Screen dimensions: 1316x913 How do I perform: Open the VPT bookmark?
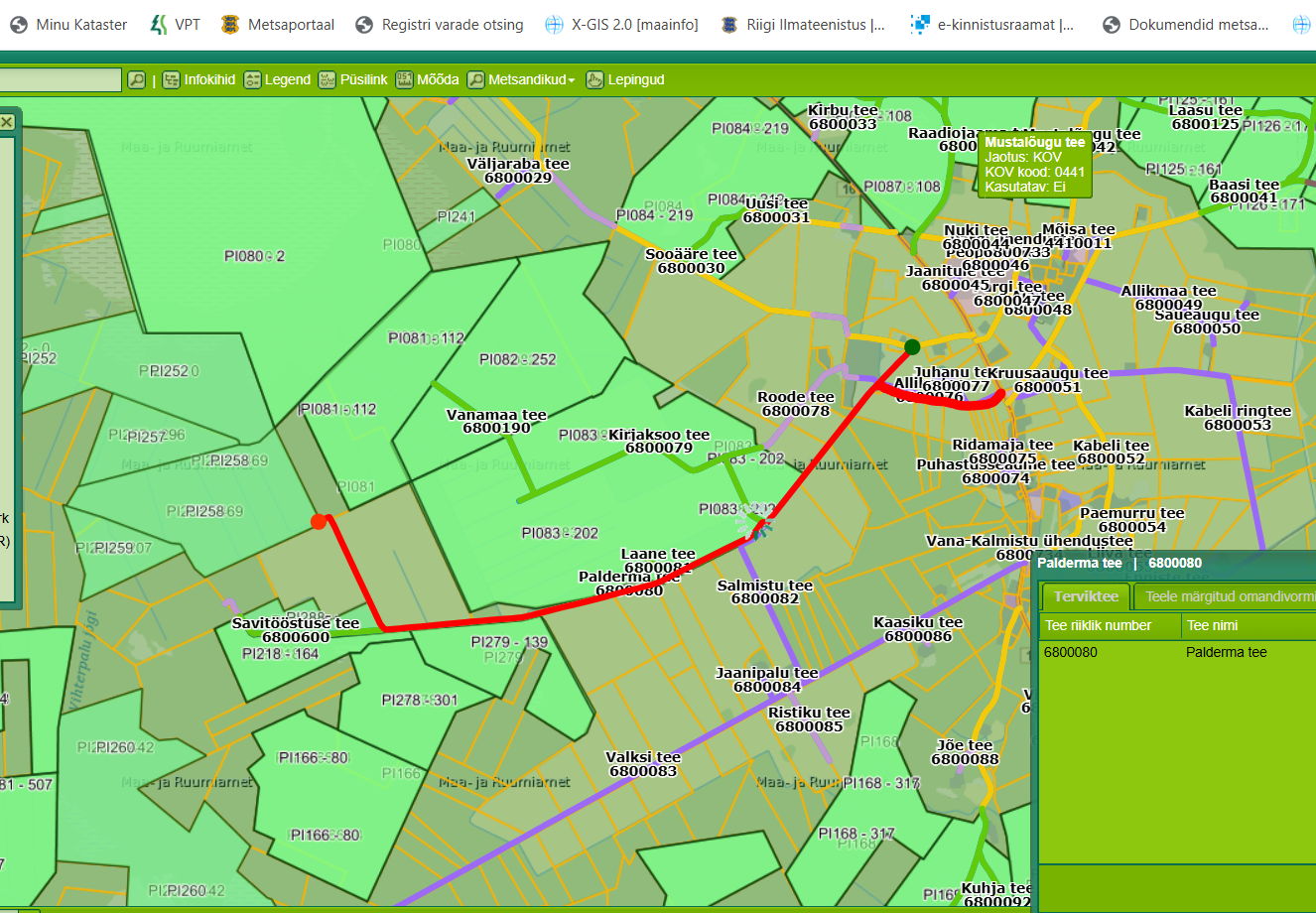click(x=175, y=25)
